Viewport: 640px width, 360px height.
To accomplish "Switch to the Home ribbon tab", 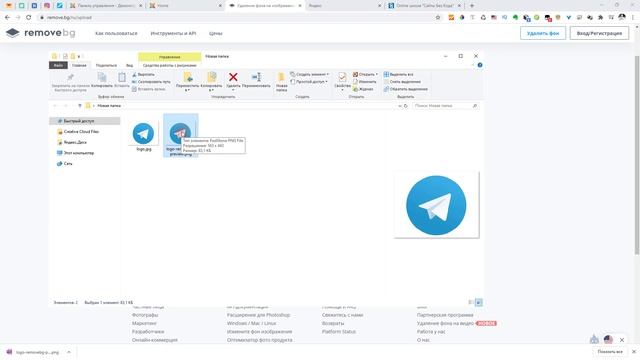I will 79,65.
